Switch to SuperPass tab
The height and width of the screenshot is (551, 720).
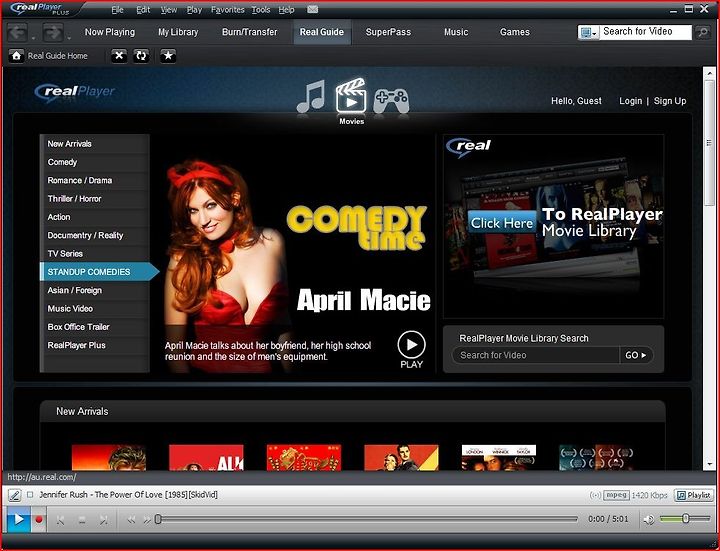click(x=388, y=32)
